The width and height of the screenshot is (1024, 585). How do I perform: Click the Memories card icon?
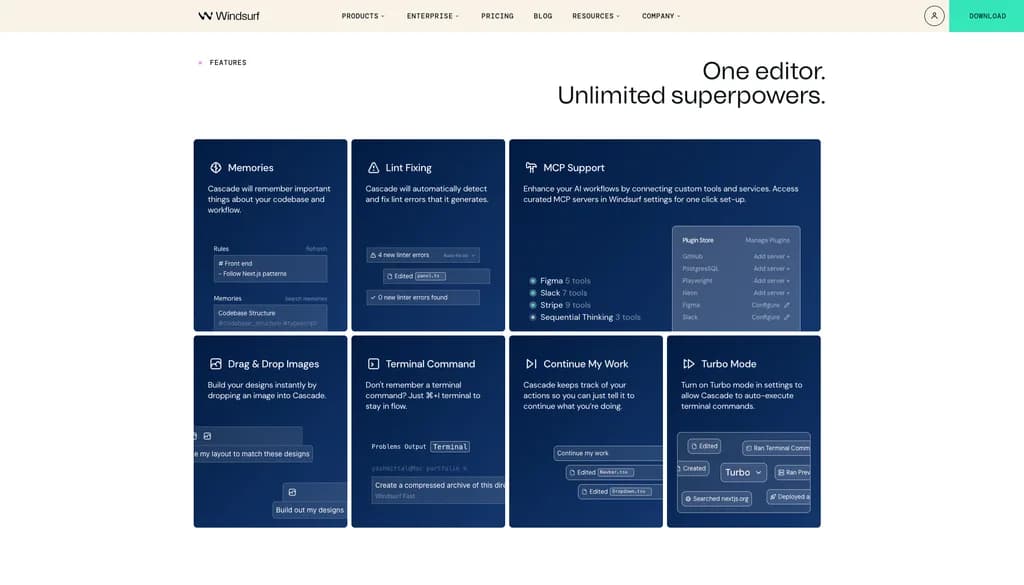tap(216, 168)
